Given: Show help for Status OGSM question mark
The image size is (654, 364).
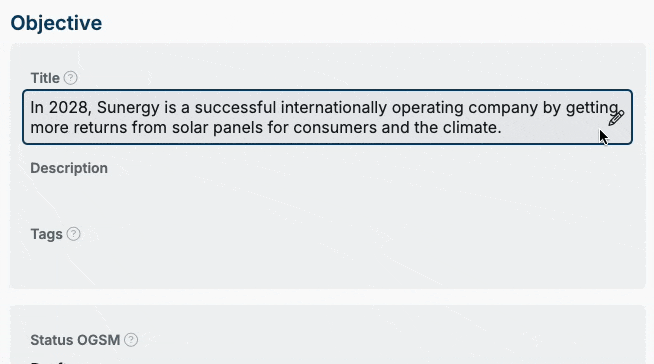Looking at the screenshot, I should pyautogui.click(x=131, y=340).
